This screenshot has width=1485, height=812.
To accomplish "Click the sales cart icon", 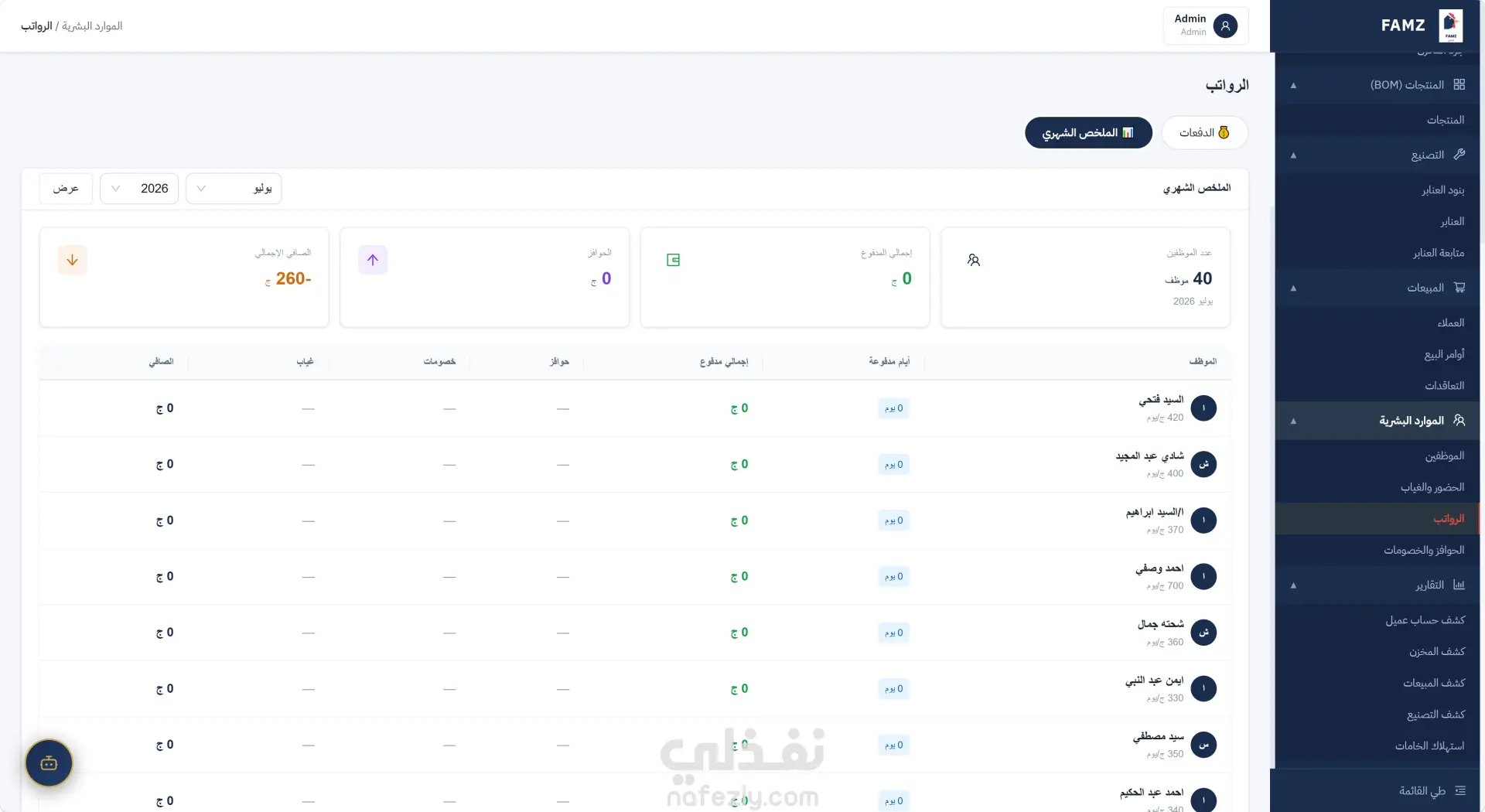I will click(1459, 288).
